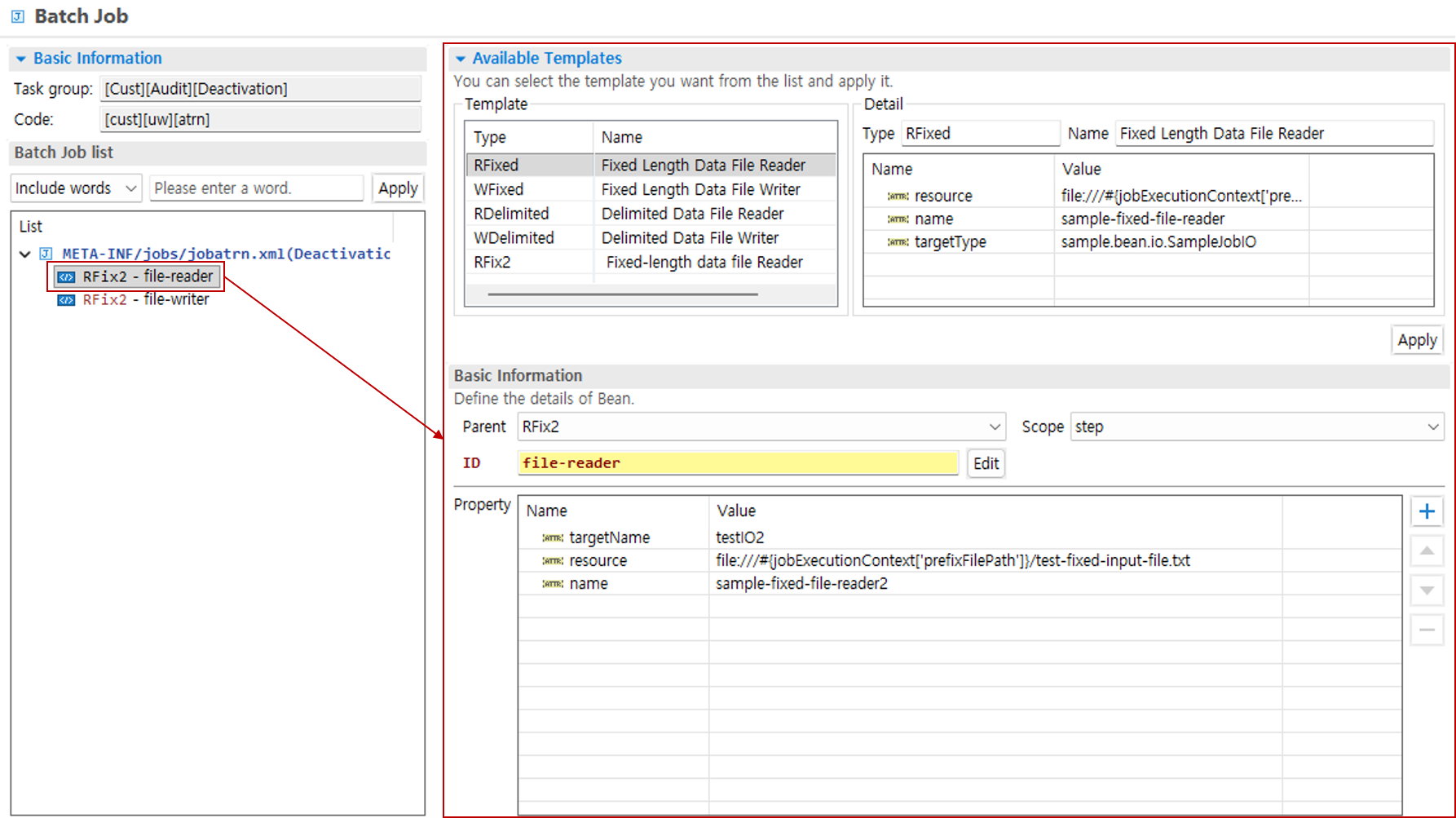Click the 'Please enter a word' field
The width and height of the screenshot is (1456, 818).
pos(256,188)
